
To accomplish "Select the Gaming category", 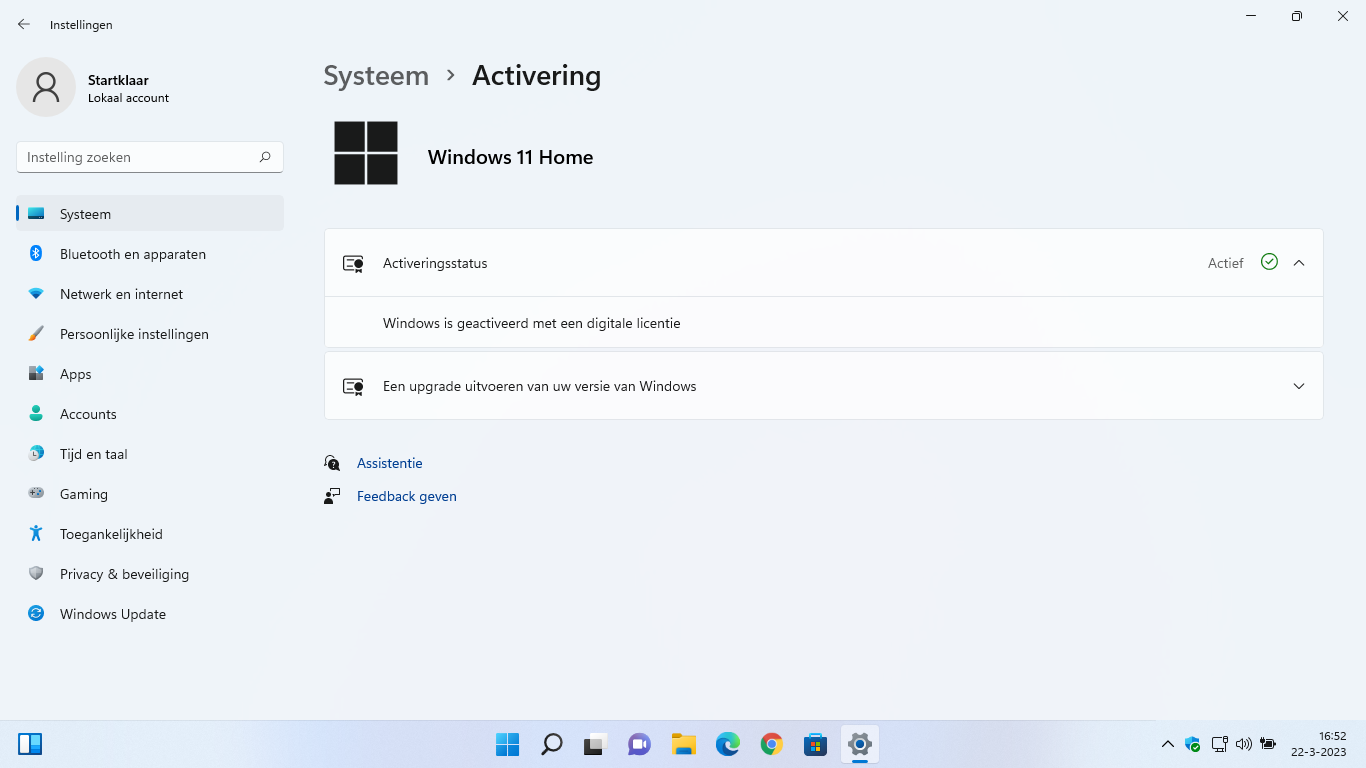I will click(x=150, y=494).
